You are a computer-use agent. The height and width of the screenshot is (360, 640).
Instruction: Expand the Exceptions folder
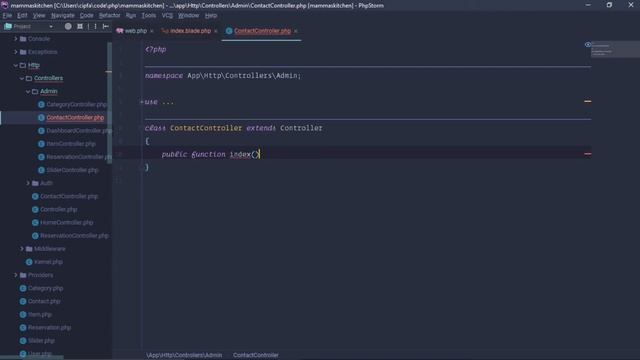click(16, 52)
